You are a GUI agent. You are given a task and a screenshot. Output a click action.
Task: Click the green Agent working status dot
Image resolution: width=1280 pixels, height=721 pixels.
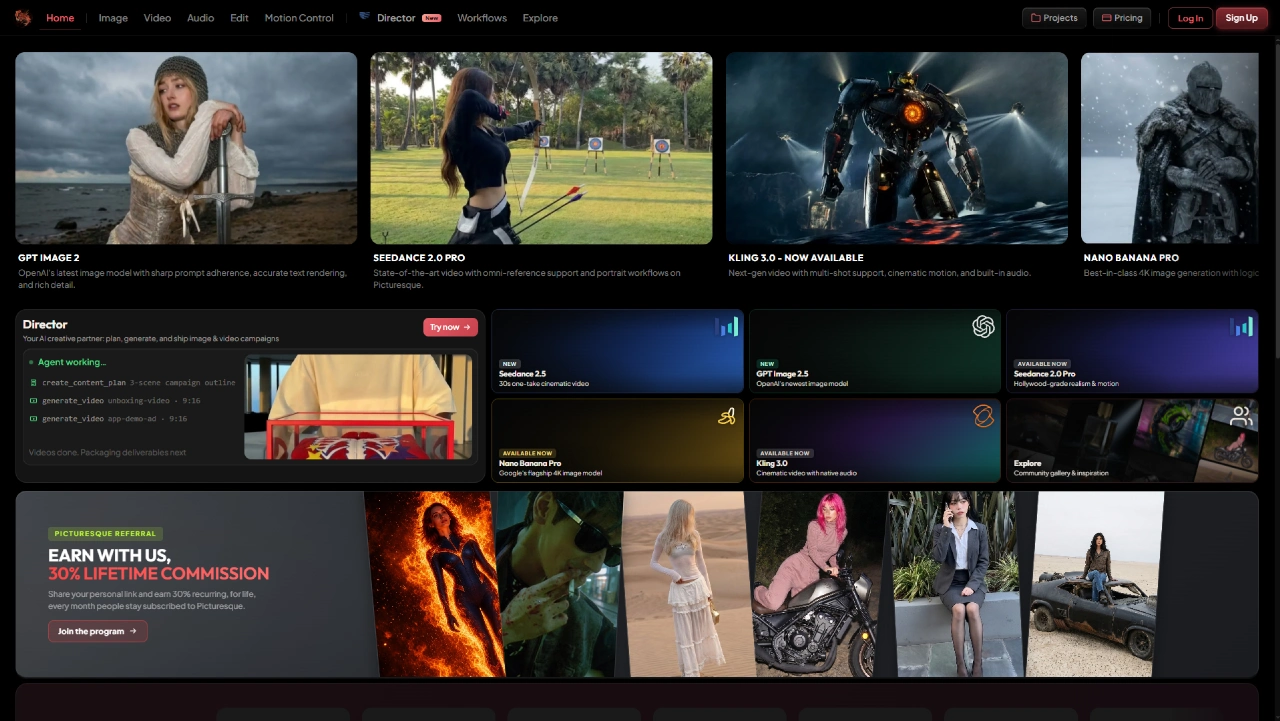click(31, 363)
